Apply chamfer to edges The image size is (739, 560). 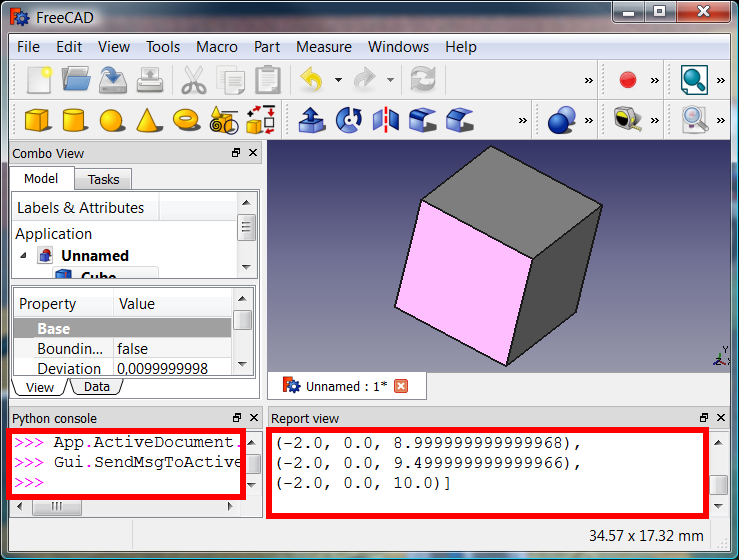point(460,120)
